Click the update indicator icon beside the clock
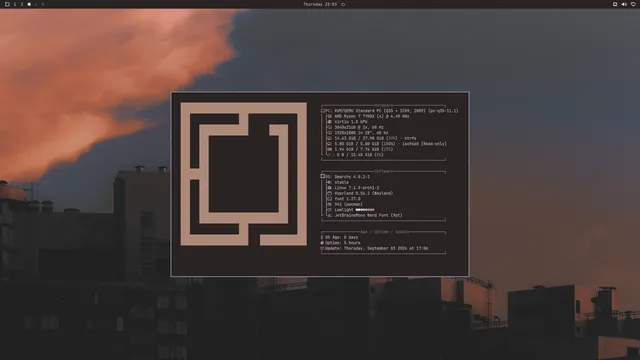Screen dimensions: 640x360 [343, 4]
